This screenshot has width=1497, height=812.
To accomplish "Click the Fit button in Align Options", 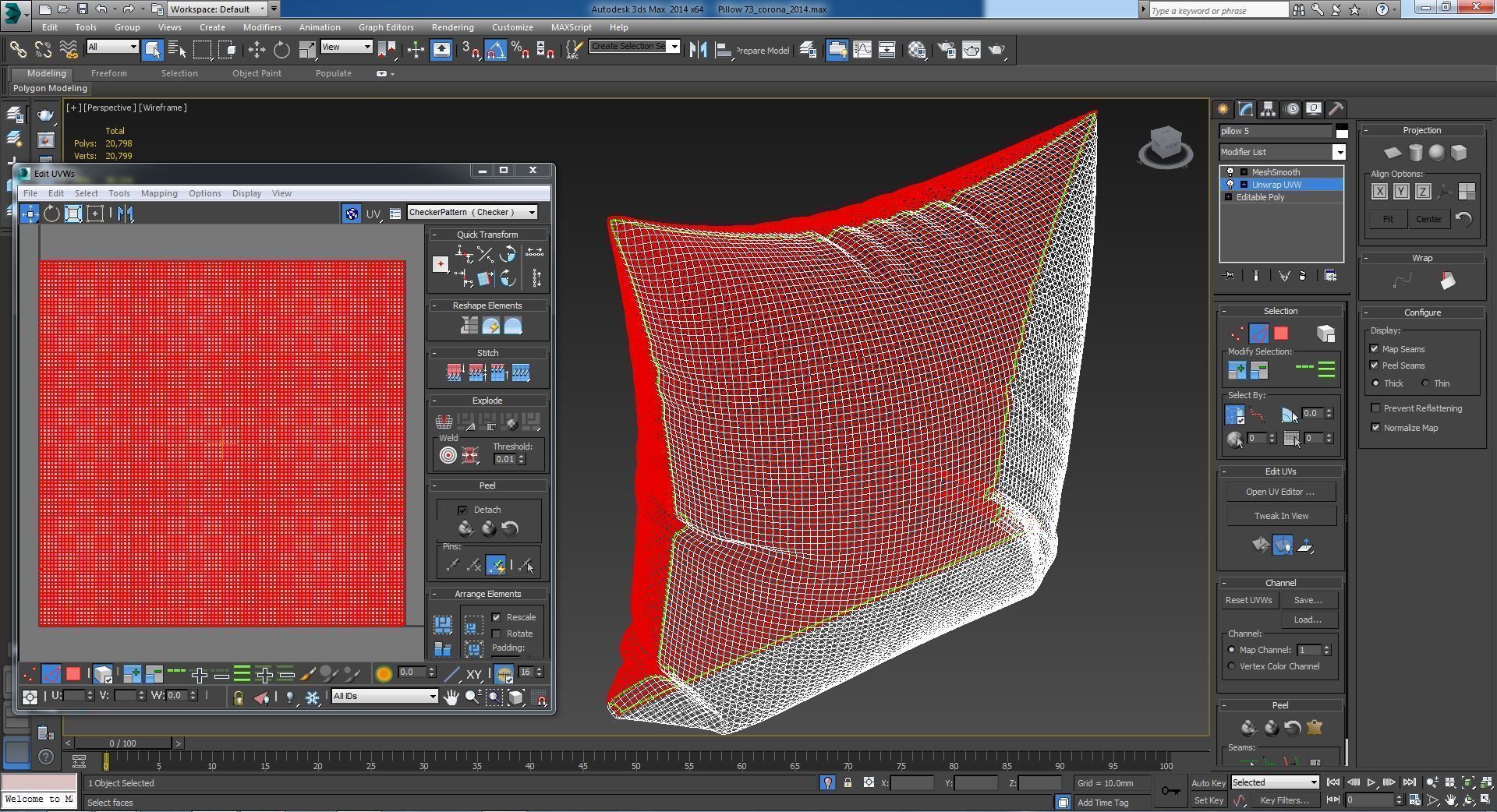I will (1388, 219).
